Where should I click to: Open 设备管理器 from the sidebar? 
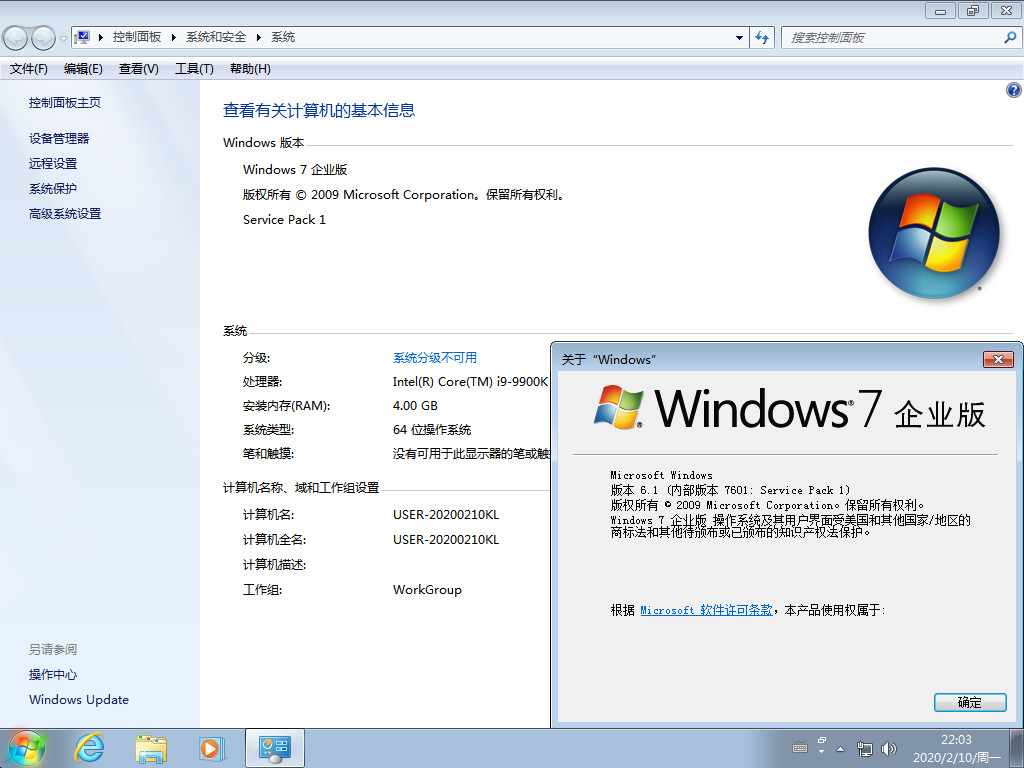[58, 138]
